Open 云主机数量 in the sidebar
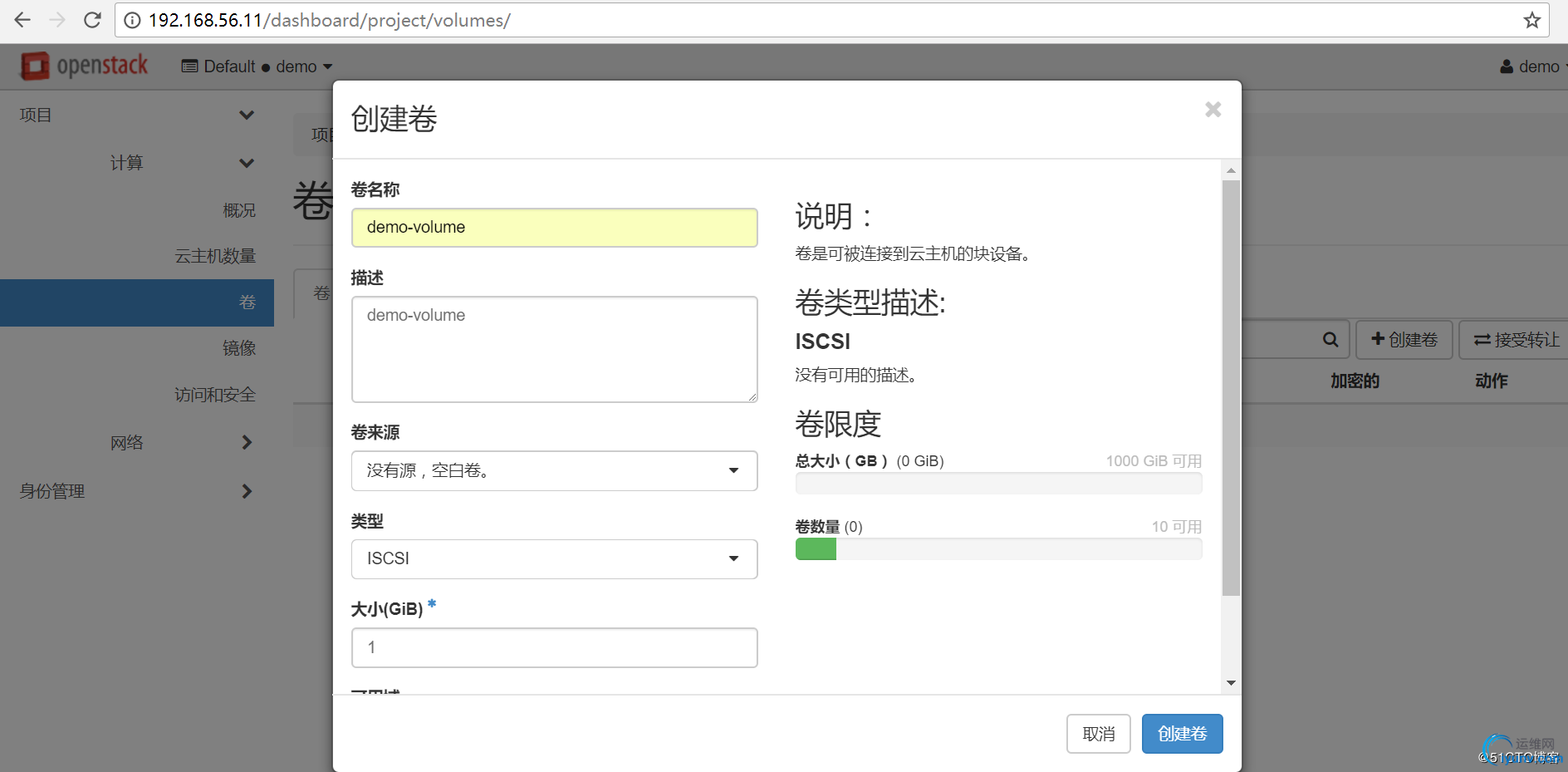The width and height of the screenshot is (1568, 772). 215,256
